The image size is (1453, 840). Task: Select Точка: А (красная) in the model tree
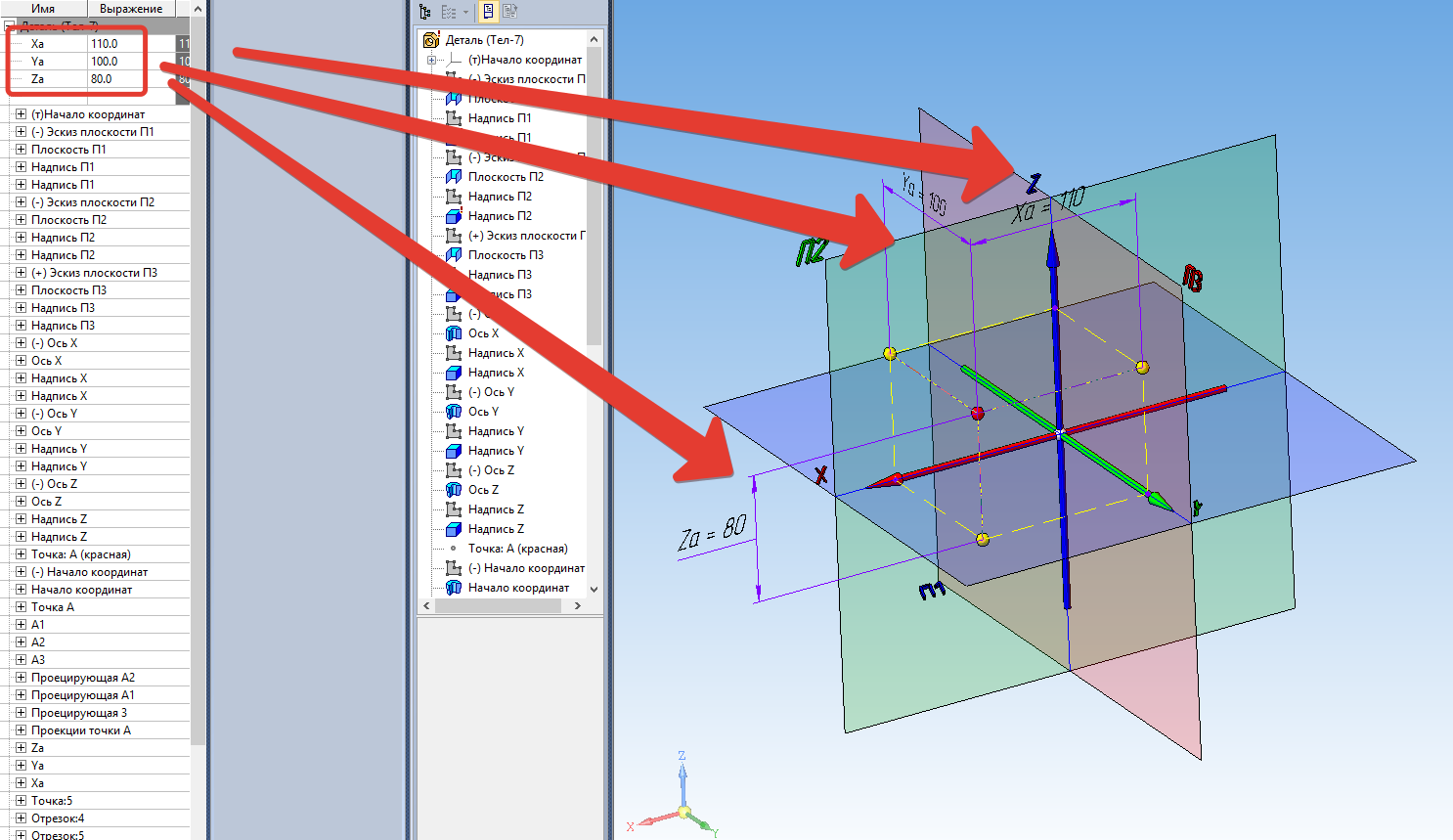(517, 549)
